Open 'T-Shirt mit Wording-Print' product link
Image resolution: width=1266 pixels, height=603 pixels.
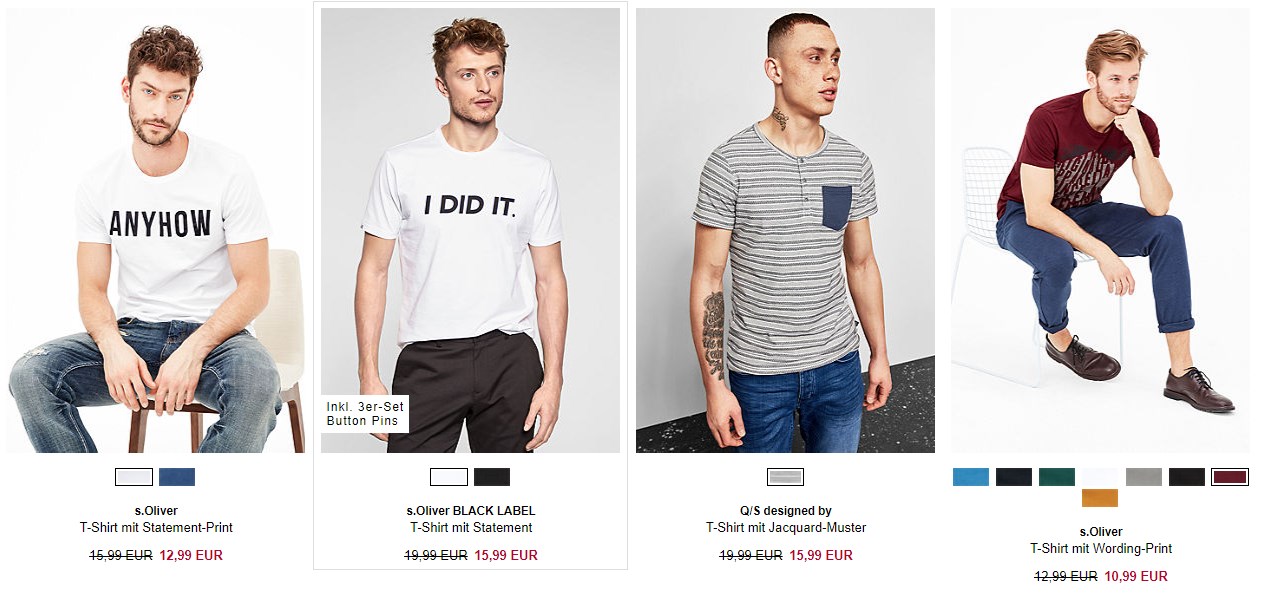(1101, 548)
